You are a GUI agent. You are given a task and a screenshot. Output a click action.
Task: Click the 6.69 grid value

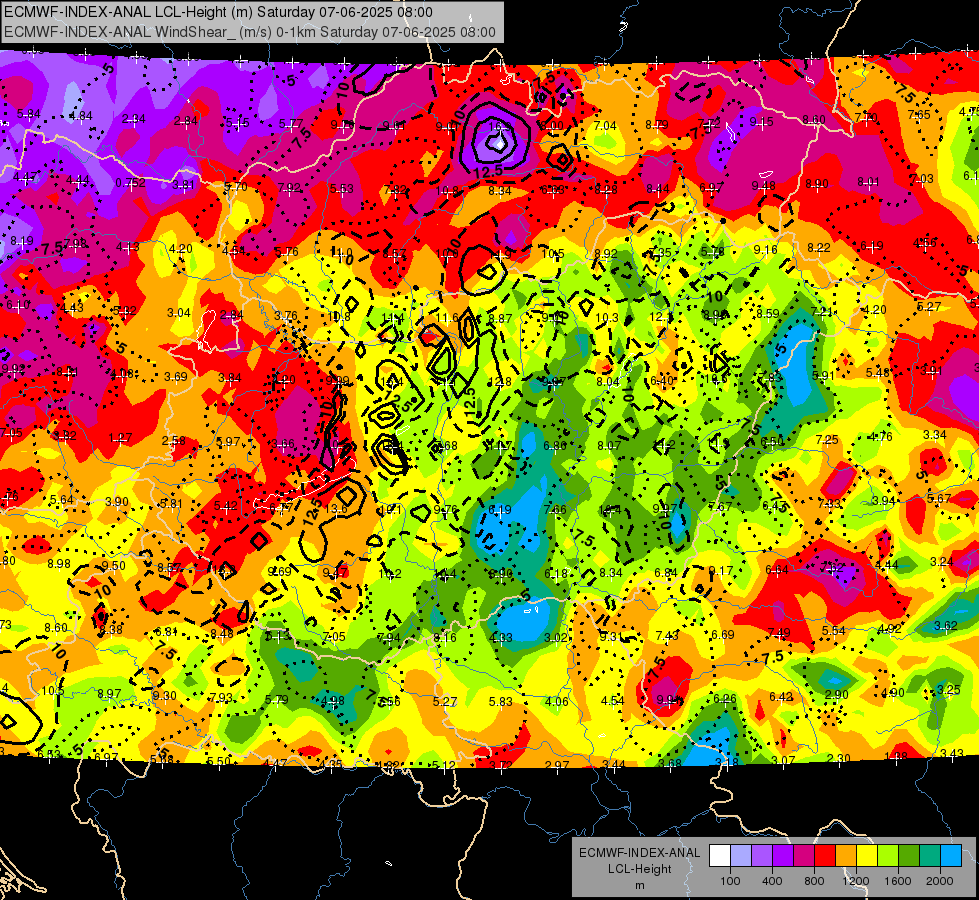click(x=723, y=635)
